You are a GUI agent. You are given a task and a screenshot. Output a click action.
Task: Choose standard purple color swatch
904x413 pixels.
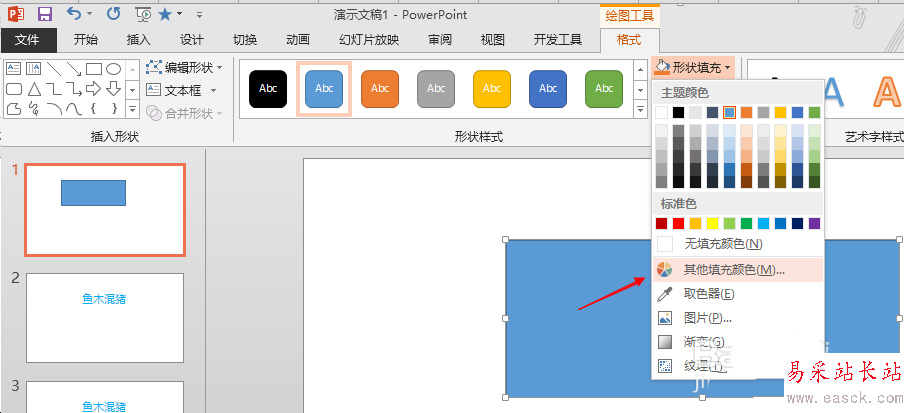pos(815,223)
